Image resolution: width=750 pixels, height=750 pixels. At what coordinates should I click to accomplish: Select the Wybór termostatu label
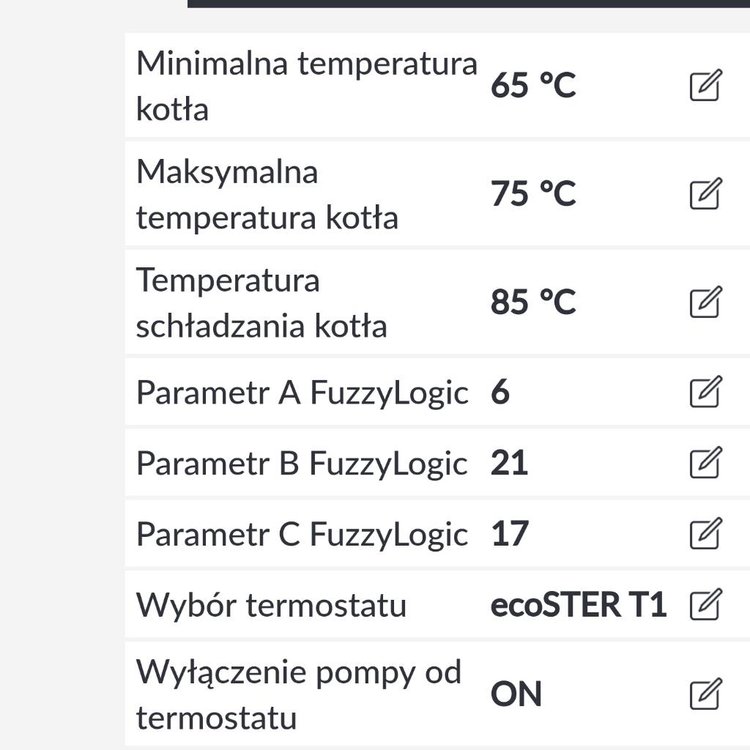(x=271, y=606)
